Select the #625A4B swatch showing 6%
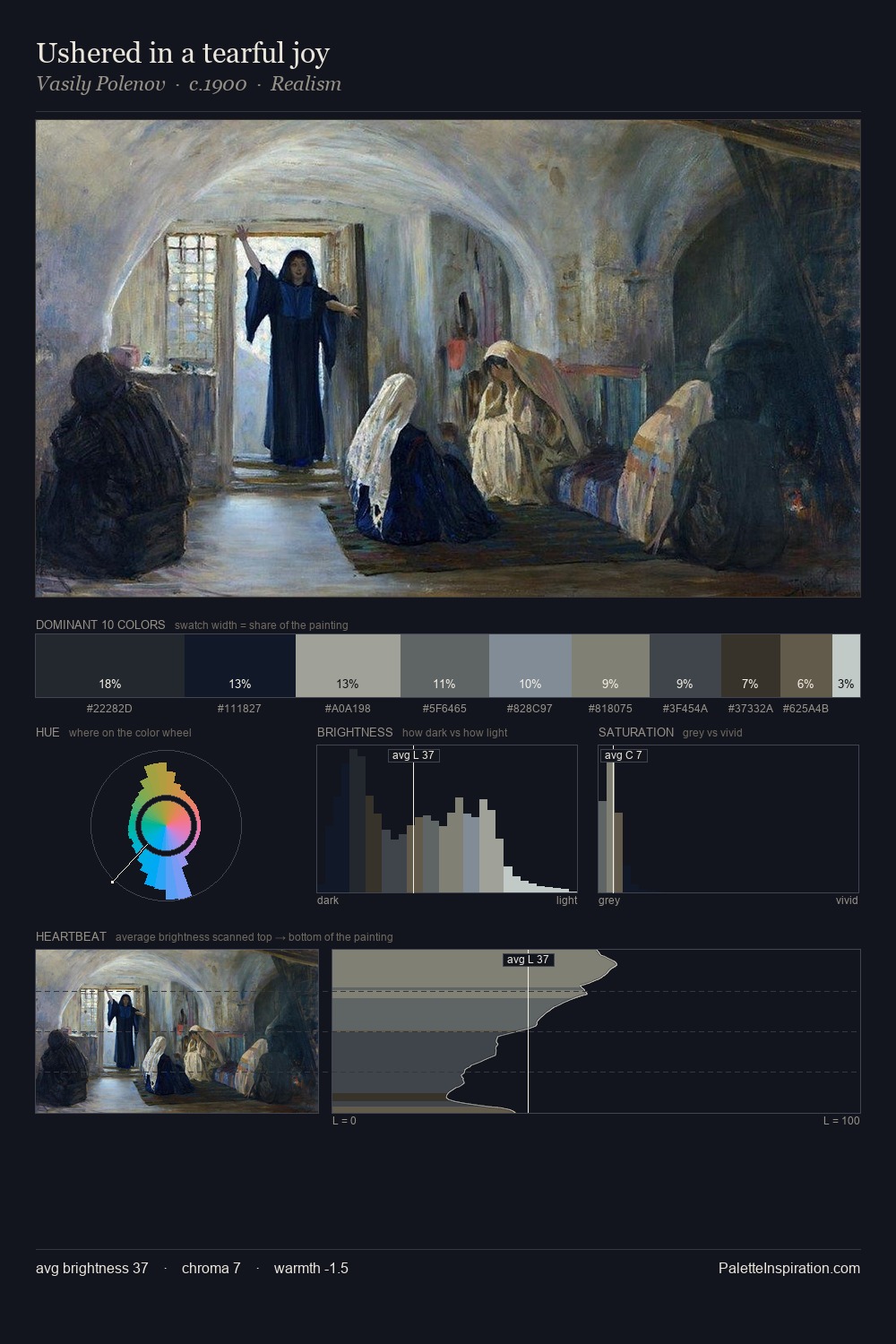The width and height of the screenshot is (896, 1344). [x=806, y=666]
